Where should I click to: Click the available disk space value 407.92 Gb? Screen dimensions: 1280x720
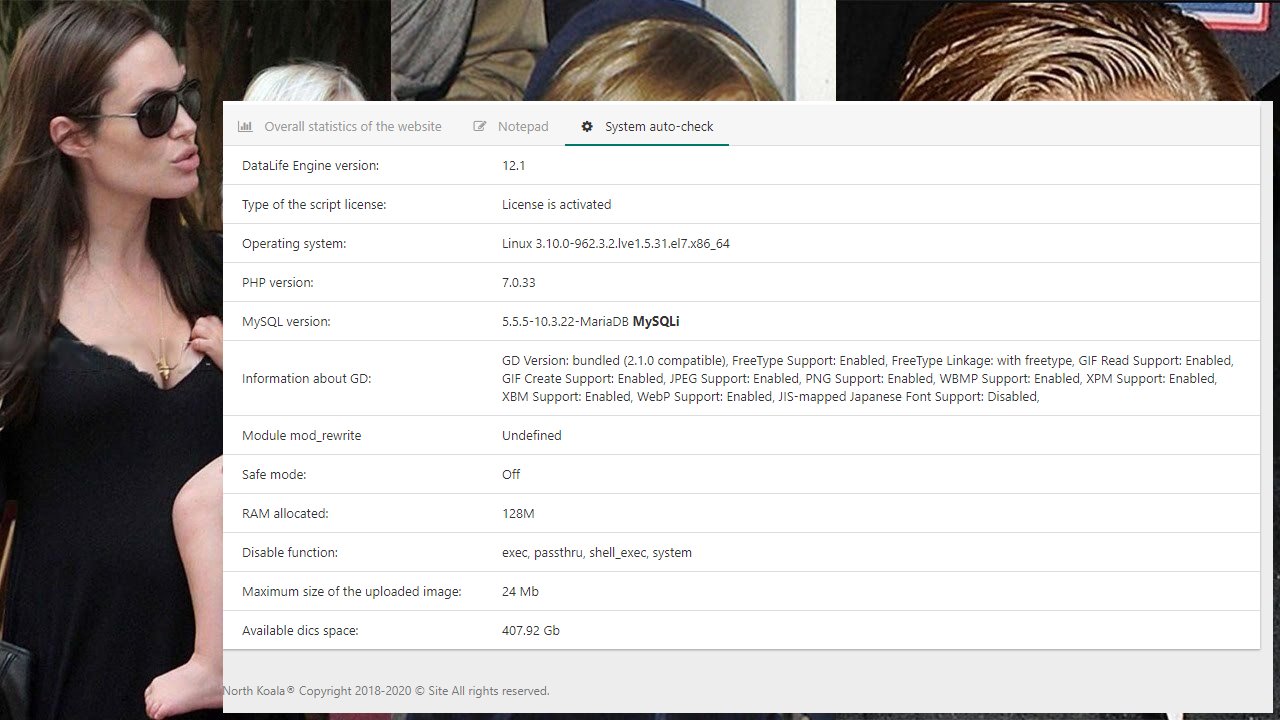tap(530, 631)
